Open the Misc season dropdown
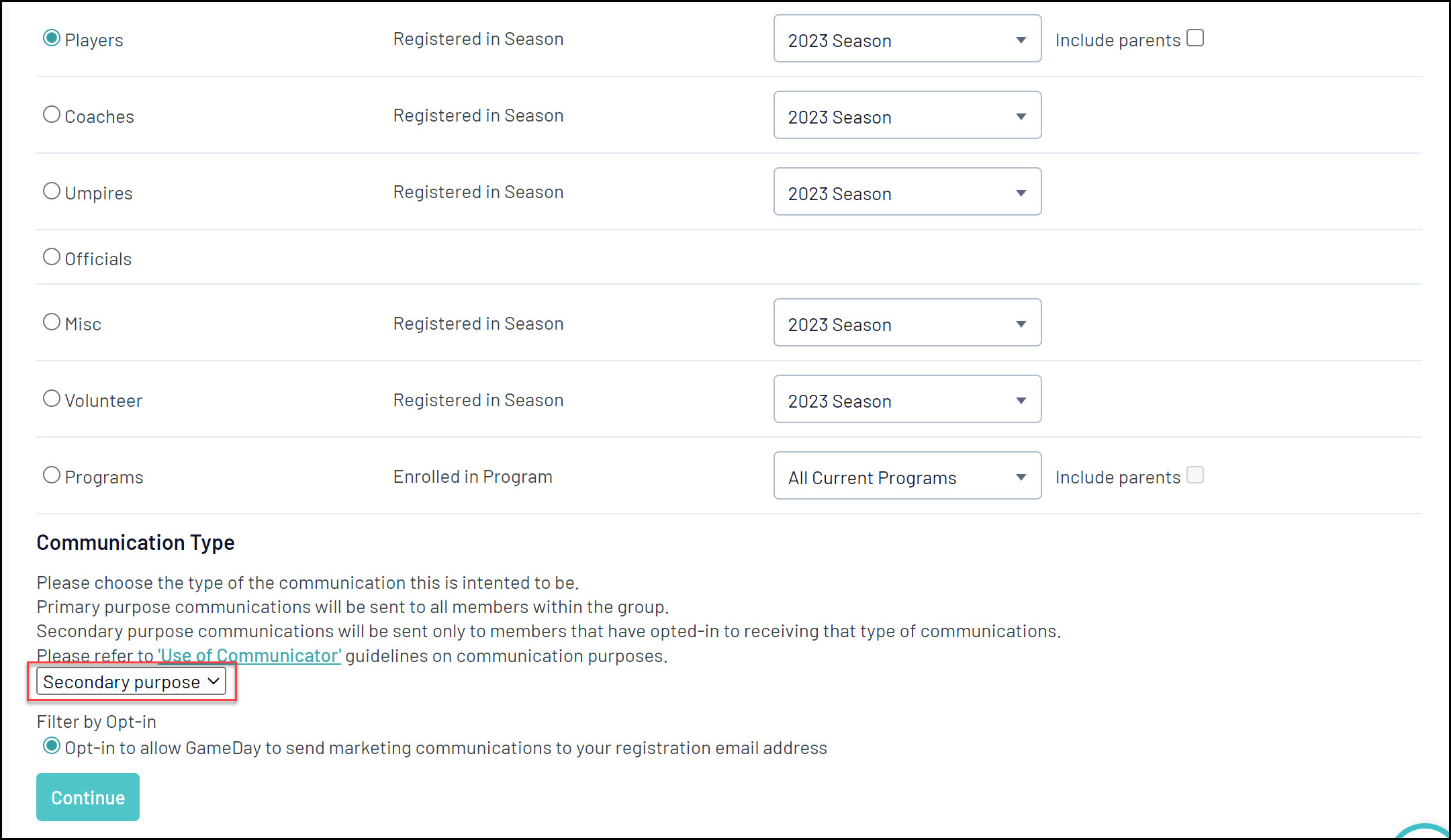Image resolution: width=1451 pixels, height=840 pixels. click(906, 323)
